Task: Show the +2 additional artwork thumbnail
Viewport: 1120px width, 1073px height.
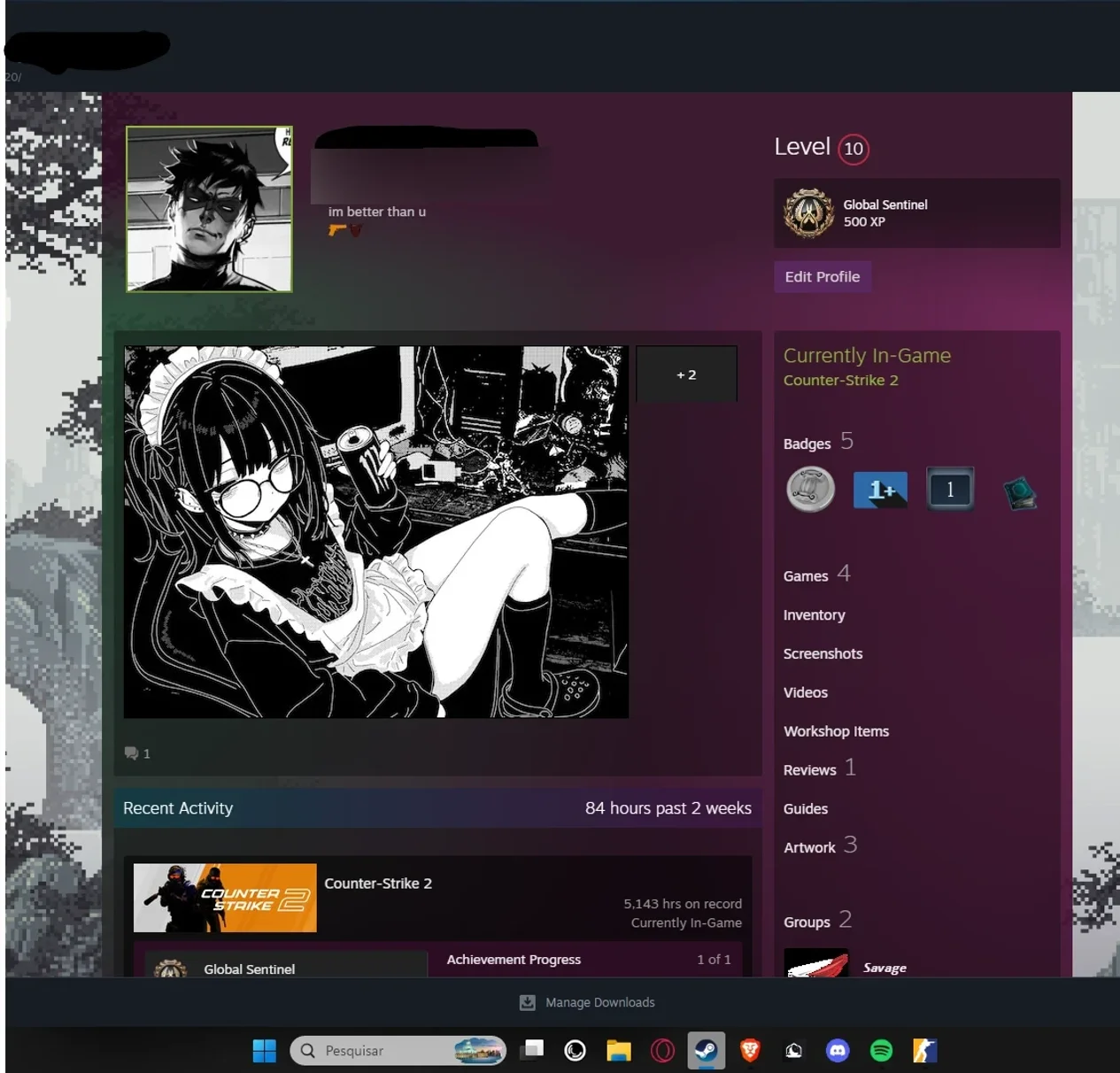Action: point(686,374)
